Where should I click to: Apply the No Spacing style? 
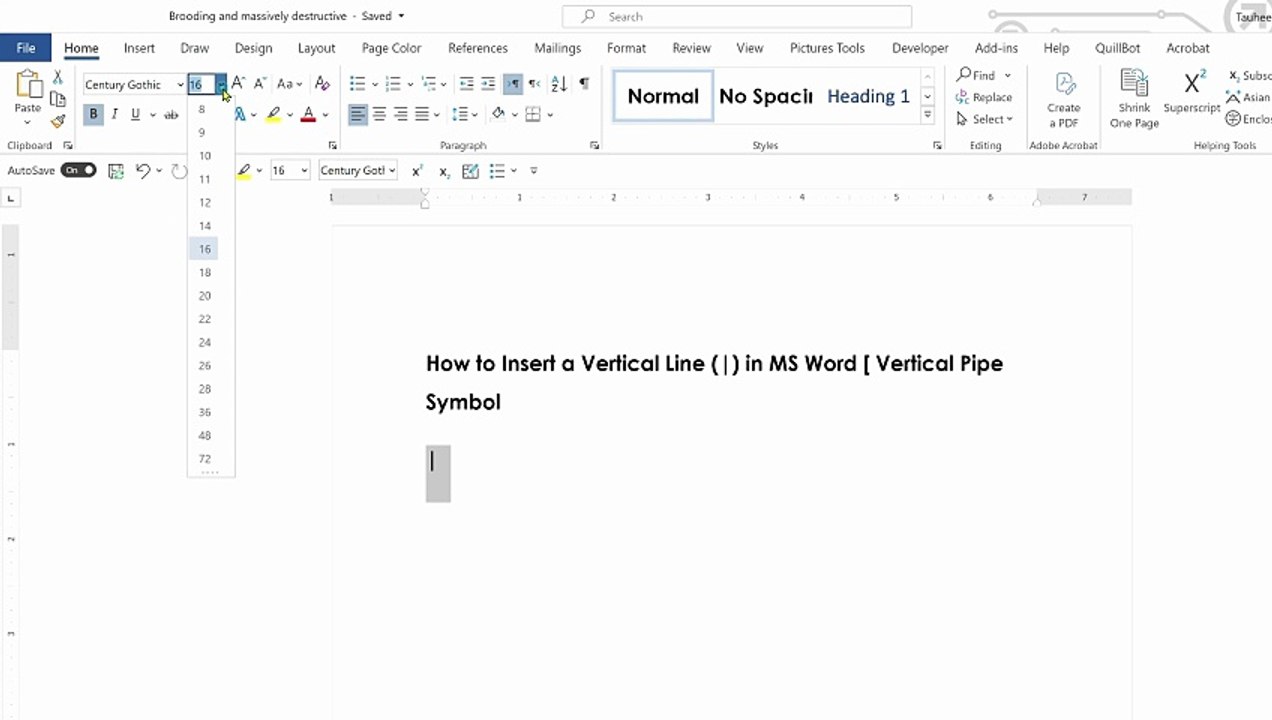765,96
